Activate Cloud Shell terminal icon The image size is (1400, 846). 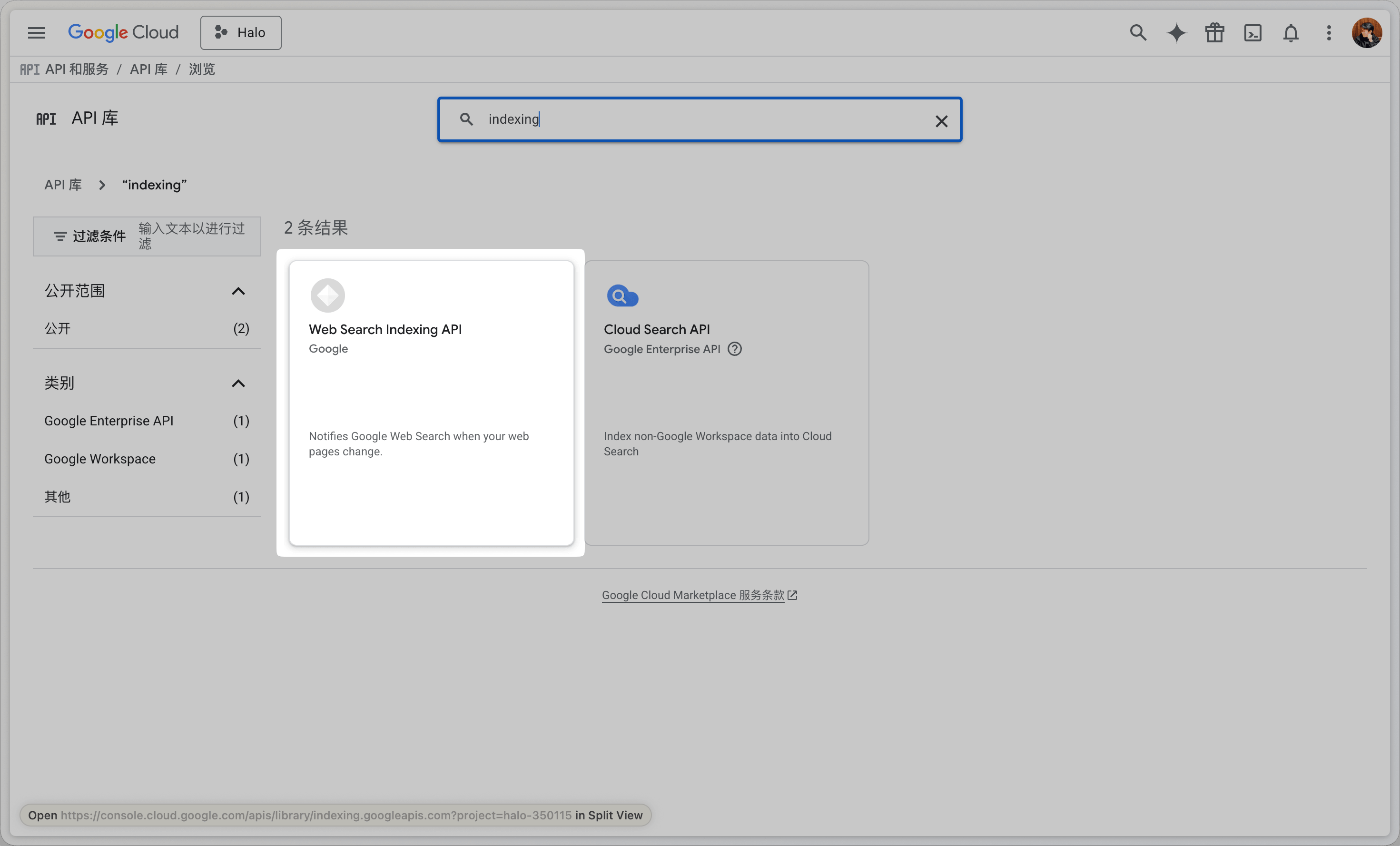pos(1253,33)
